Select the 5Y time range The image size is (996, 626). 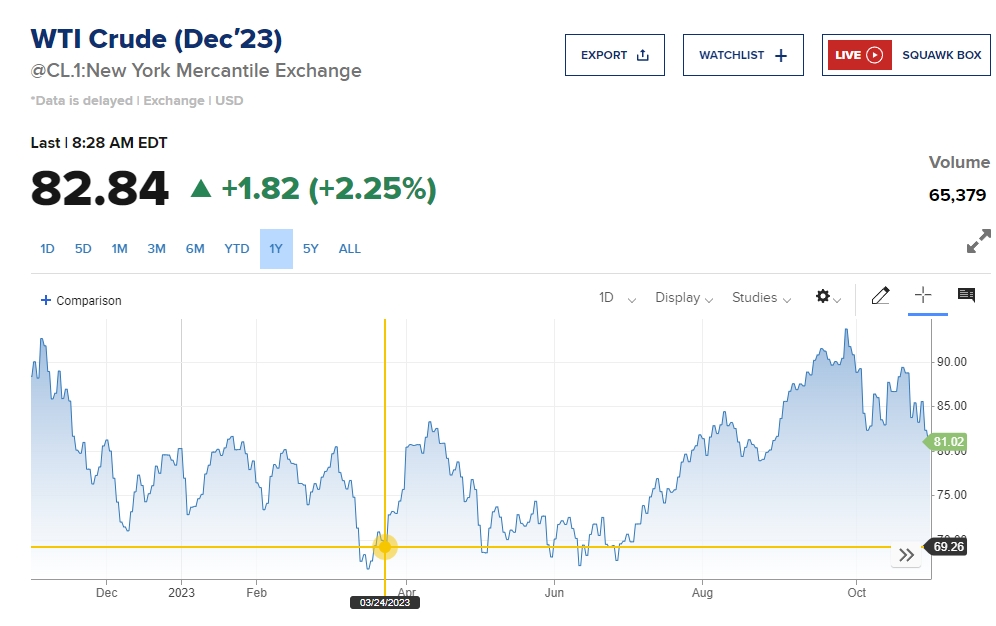[311, 249]
